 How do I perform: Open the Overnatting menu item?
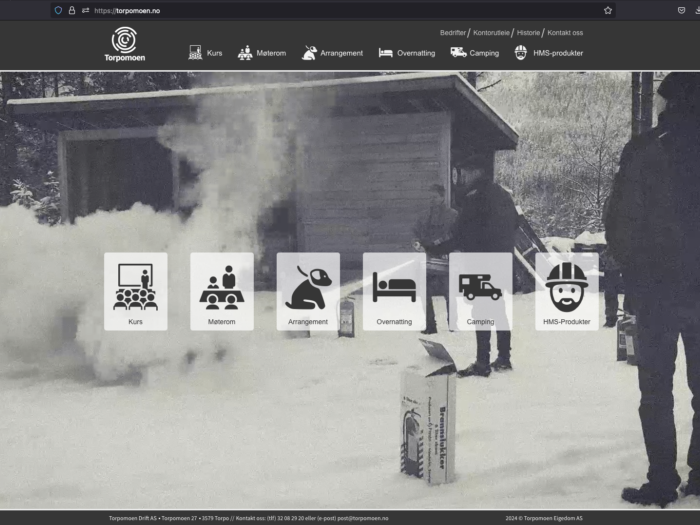(x=416, y=53)
